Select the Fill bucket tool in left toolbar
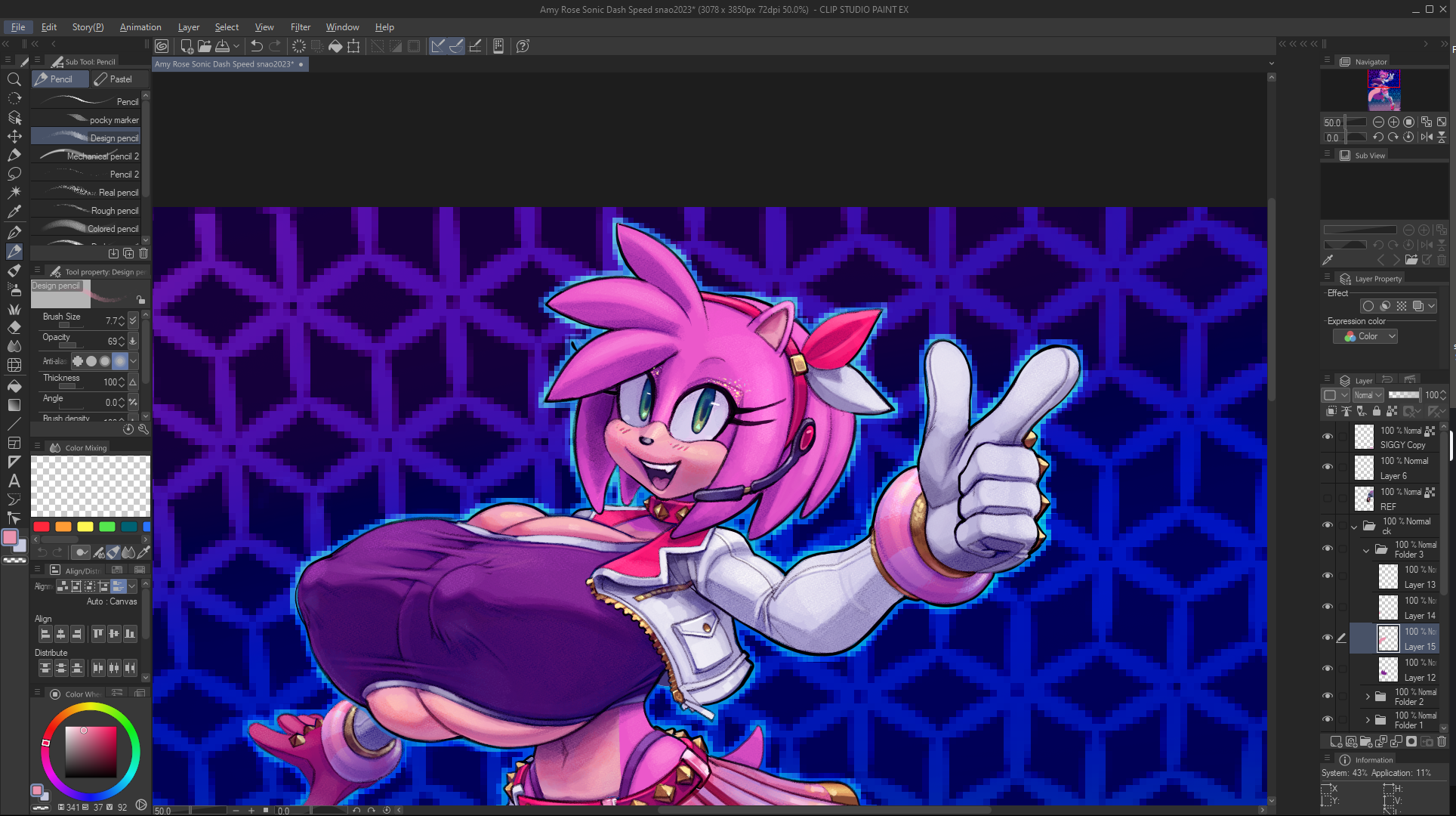The image size is (1456, 816). [14, 386]
